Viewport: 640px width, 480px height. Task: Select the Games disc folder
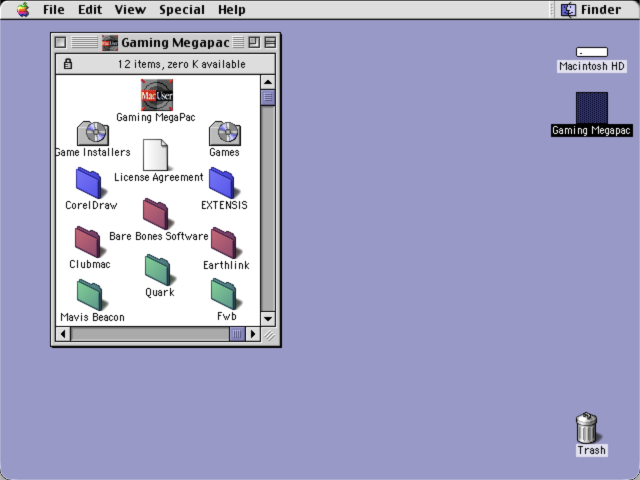(x=225, y=133)
